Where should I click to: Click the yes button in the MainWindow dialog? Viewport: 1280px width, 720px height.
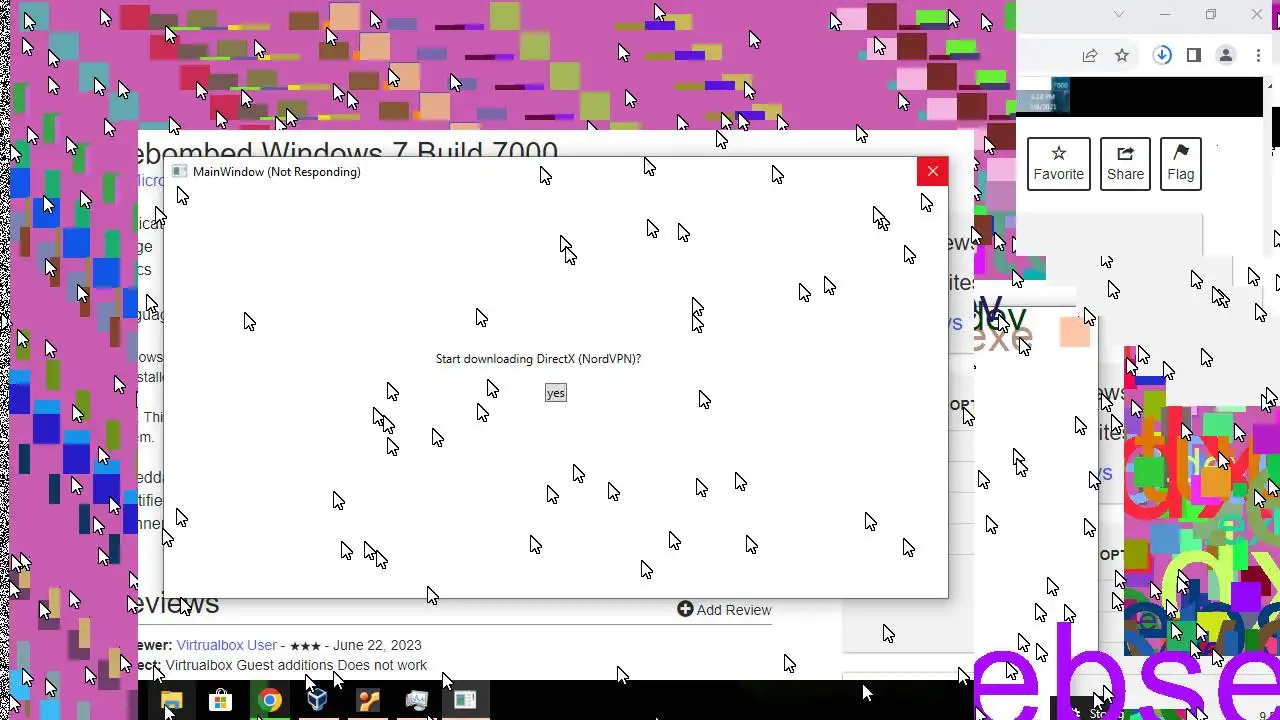(x=555, y=393)
